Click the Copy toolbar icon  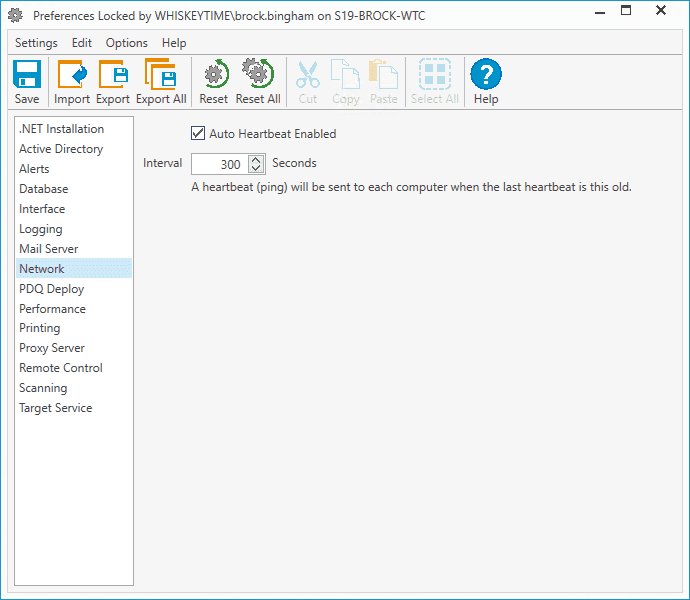[x=345, y=74]
